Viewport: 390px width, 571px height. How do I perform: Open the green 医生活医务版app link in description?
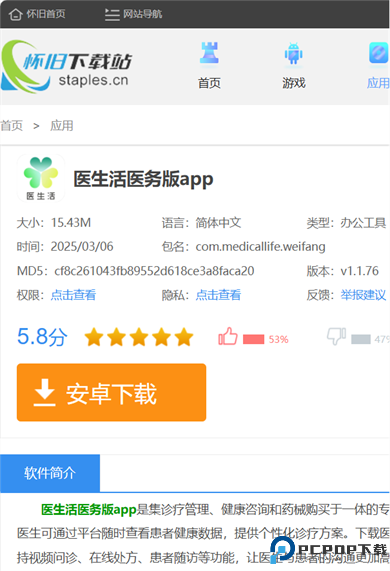(x=88, y=509)
